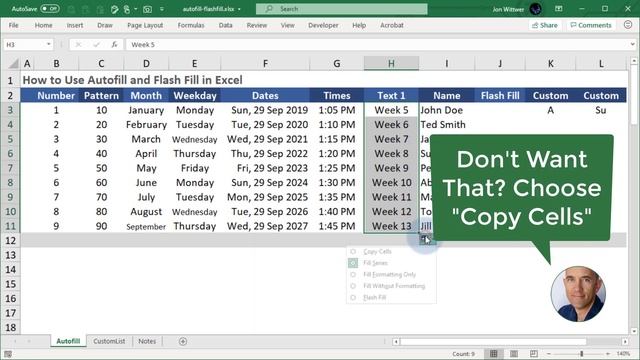Click the horizontal scrollbar right arrow

[625, 342]
